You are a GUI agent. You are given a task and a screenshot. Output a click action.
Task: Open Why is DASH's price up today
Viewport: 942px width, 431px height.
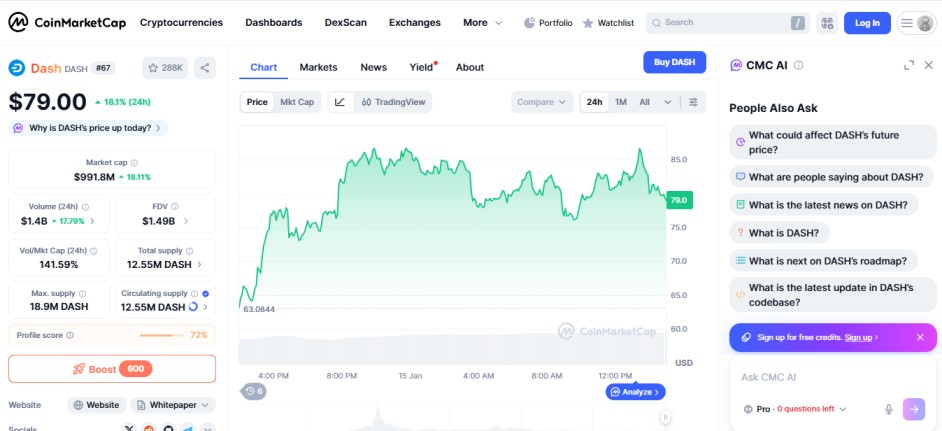coord(88,128)
